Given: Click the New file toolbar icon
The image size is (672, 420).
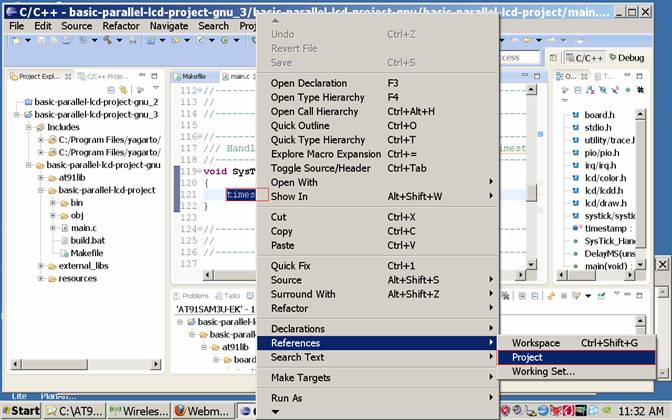Looking at the screenshot, I should click(x=16, y=40).
